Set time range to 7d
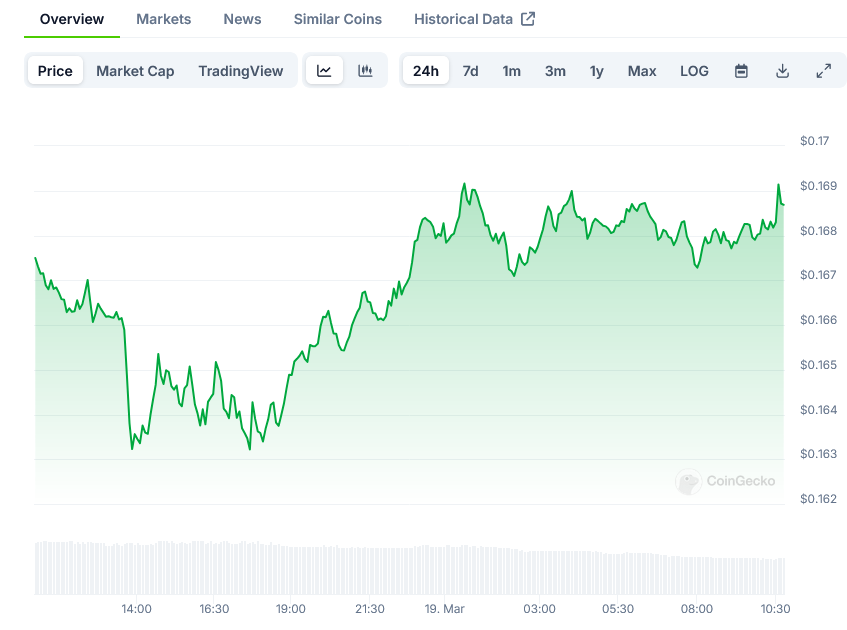The image size is (847, 630). pyautogui.click(x=470, y=71)
